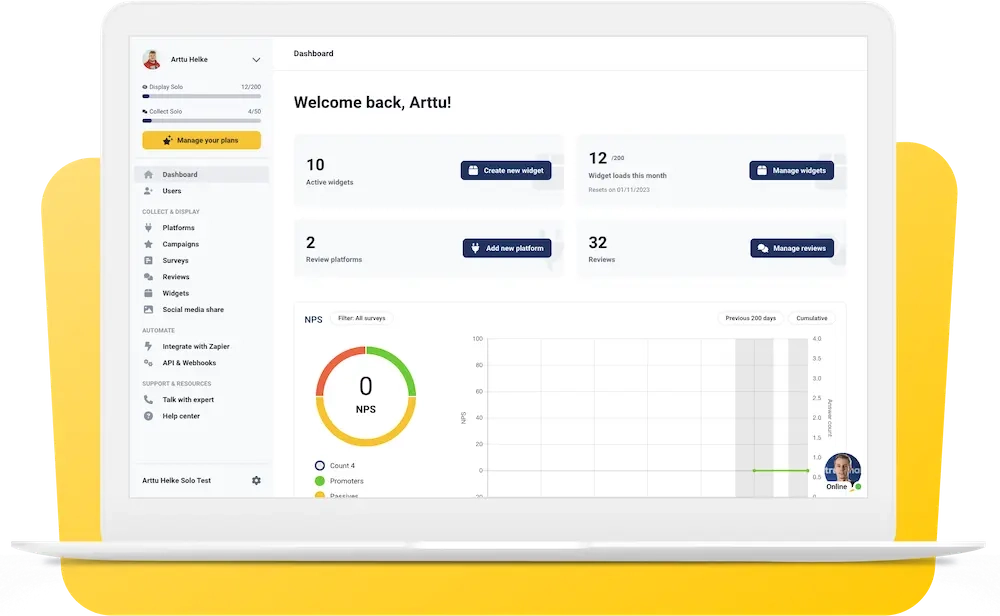Expand the Arttu Helke account dropdown
The height and width of the screenshot is (616, 1000).
tap(256, 60)
